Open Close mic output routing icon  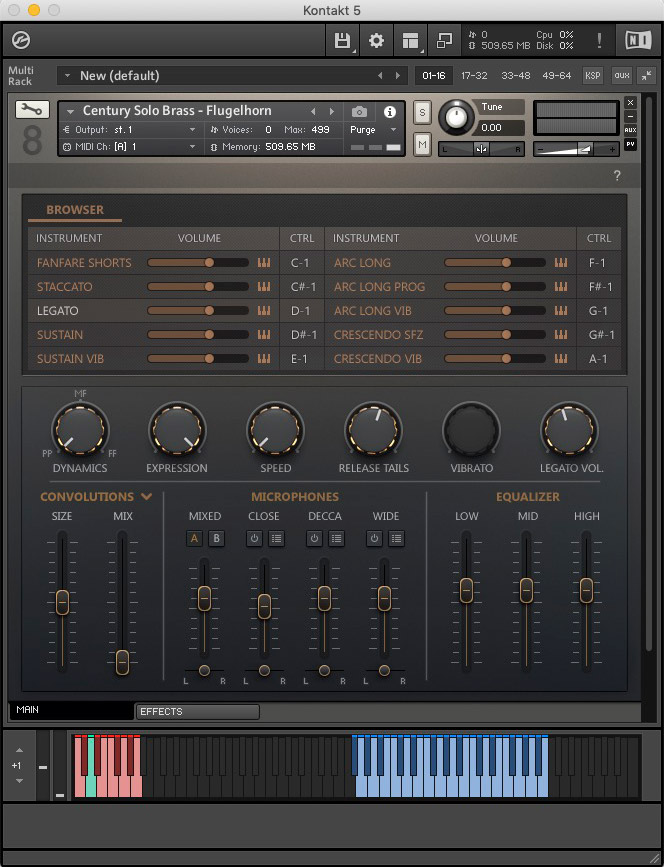click(x=276, y=539)
